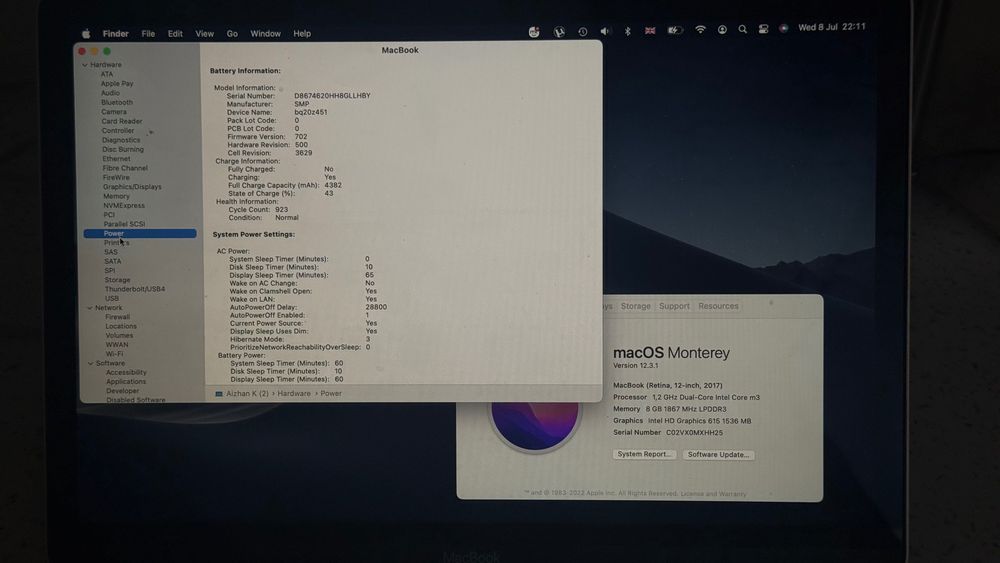This screenshot has height=563, width=1000.
Task: Select Apple Pay in the sidebar
Action: 117,84
